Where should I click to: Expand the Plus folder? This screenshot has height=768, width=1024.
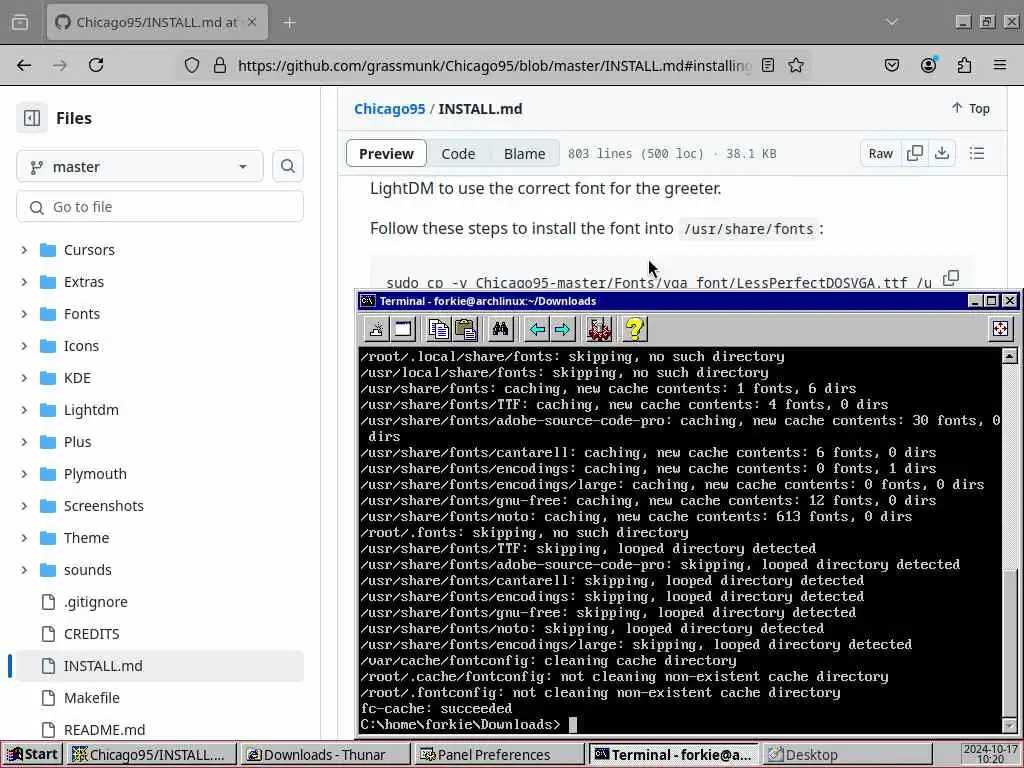click(x=24, y=442)
